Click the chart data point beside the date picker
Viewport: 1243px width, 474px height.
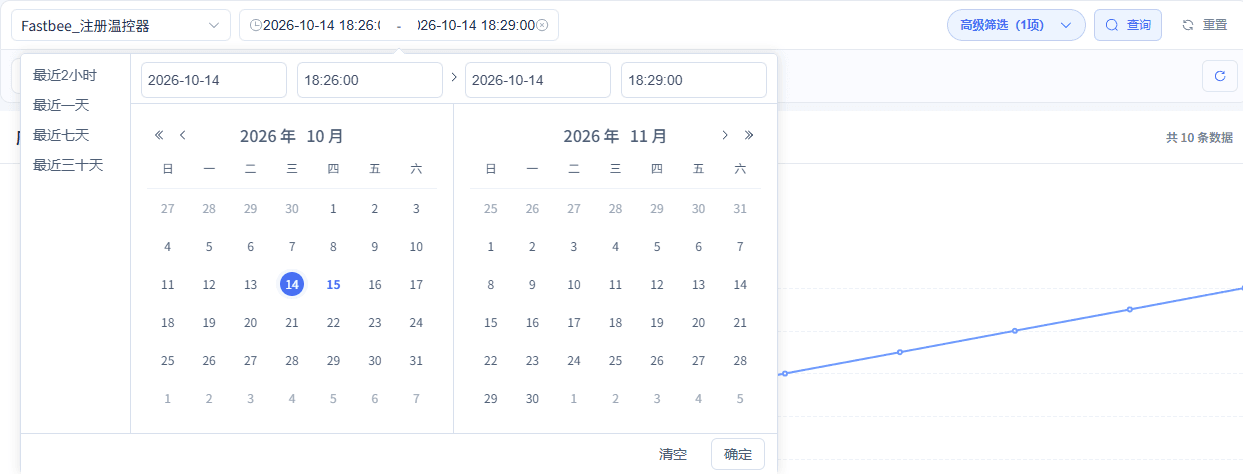tap(785, 374)
